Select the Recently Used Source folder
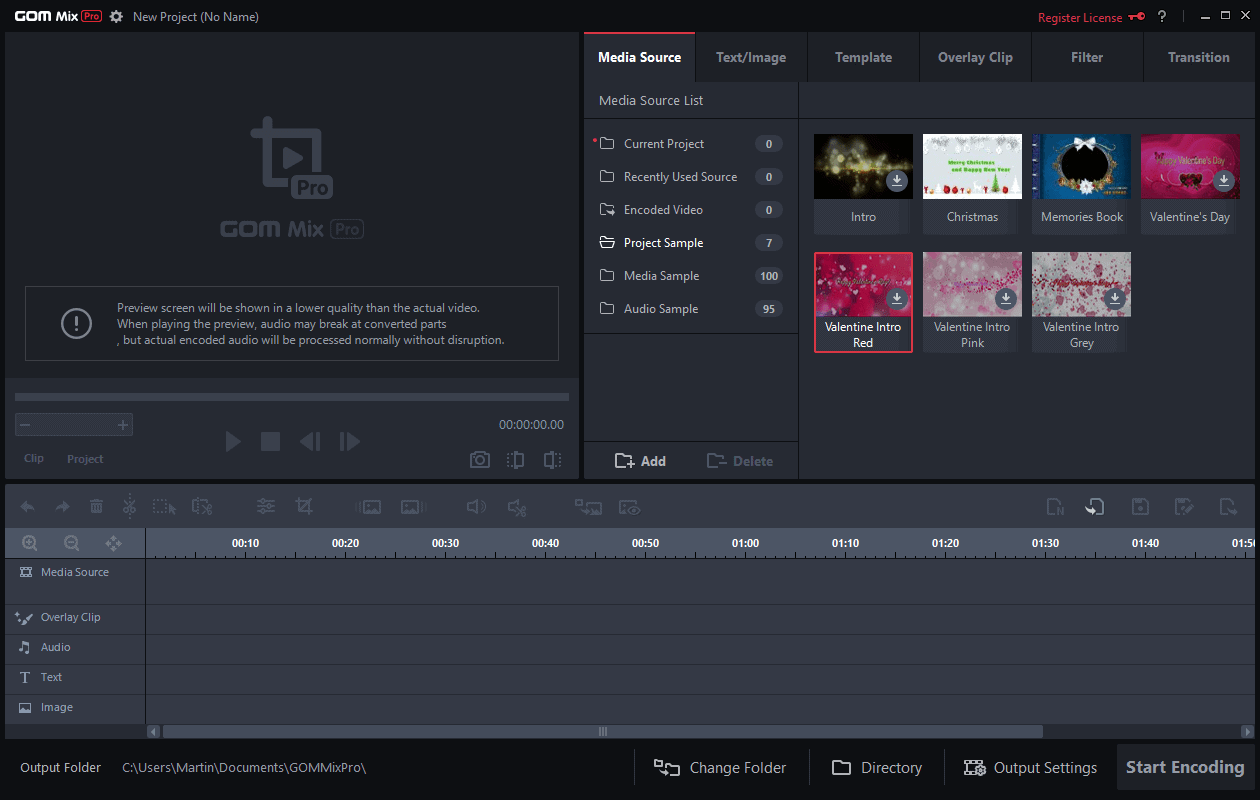Screen dimensions: 1260x800 691,177
